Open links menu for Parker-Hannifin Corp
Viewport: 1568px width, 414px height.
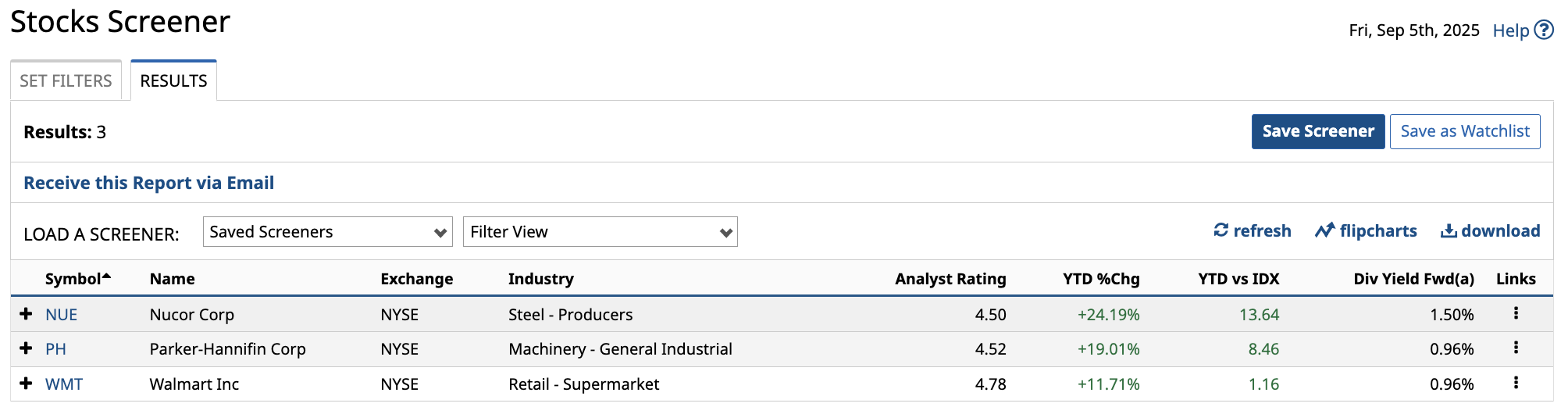point(1516,348)
